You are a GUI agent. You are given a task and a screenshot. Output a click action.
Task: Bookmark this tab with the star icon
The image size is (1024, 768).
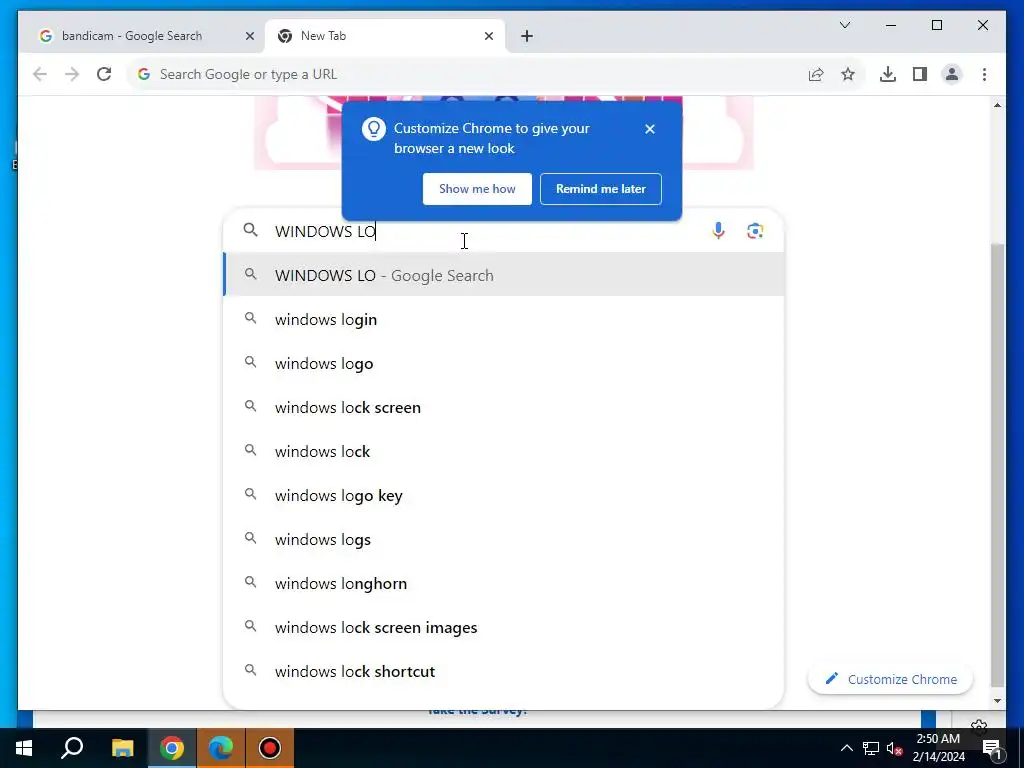[848, 74]
